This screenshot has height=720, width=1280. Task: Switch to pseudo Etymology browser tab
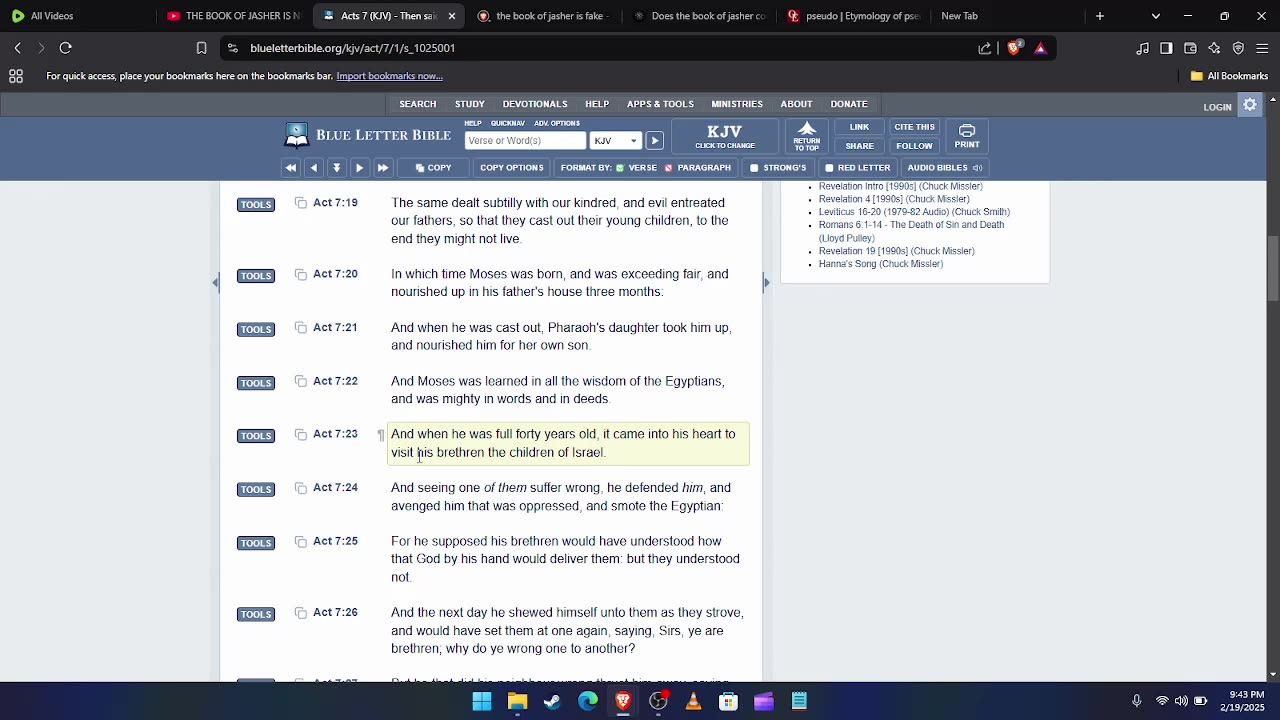(855, 16)
